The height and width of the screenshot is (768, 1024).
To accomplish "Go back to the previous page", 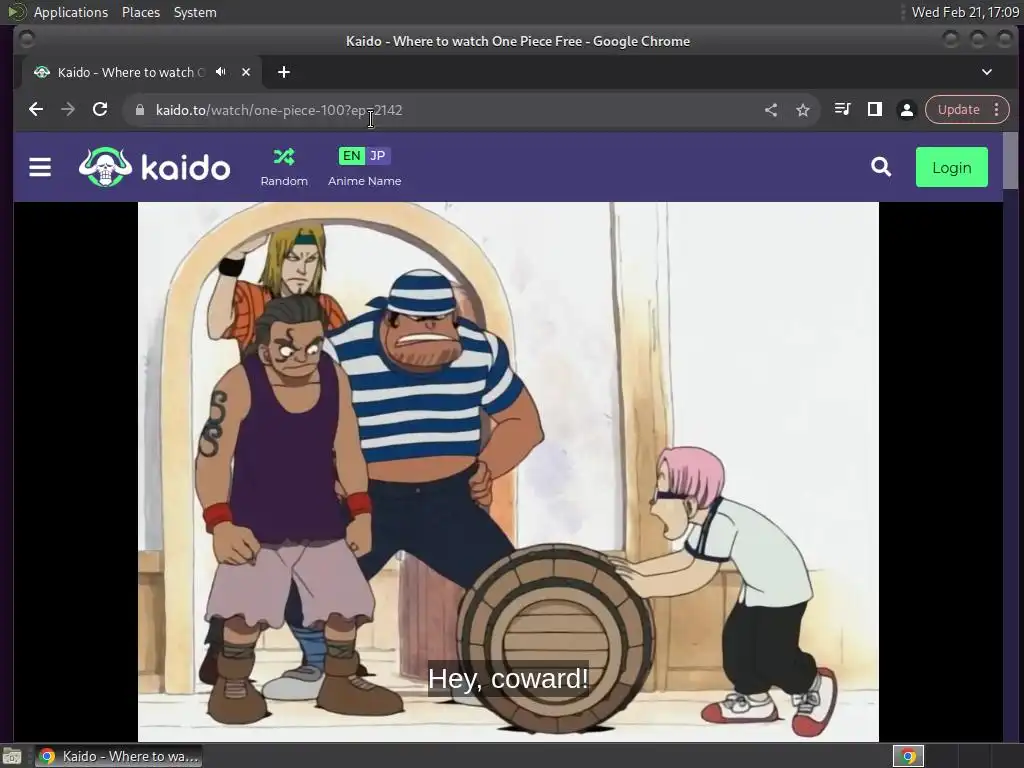I will point(36,110).
